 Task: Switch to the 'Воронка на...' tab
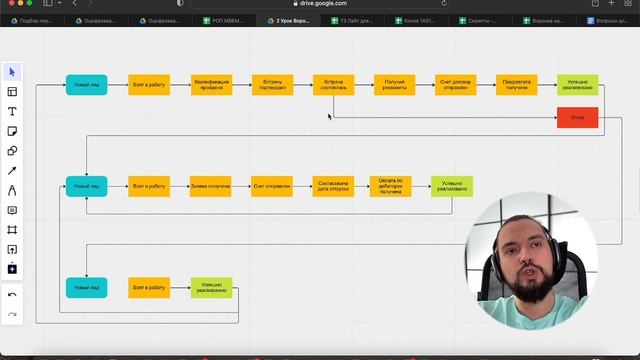pos(544,20)
